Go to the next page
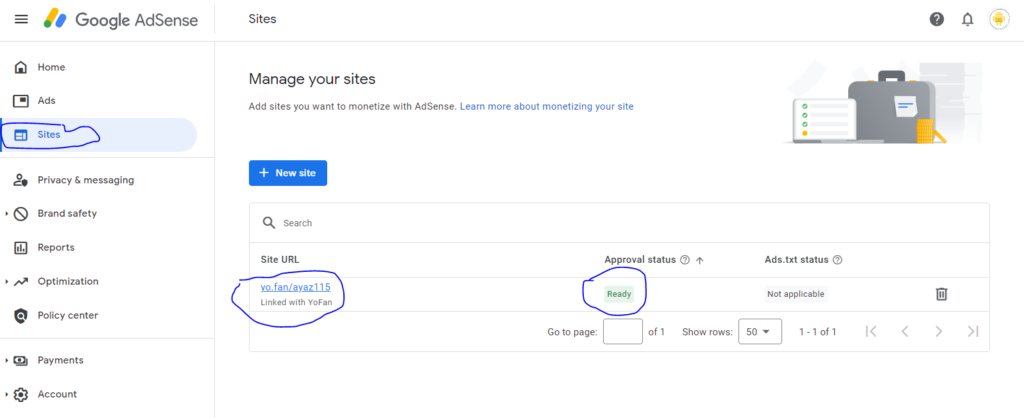This screenshot has height=418, width=1024. 938,331
